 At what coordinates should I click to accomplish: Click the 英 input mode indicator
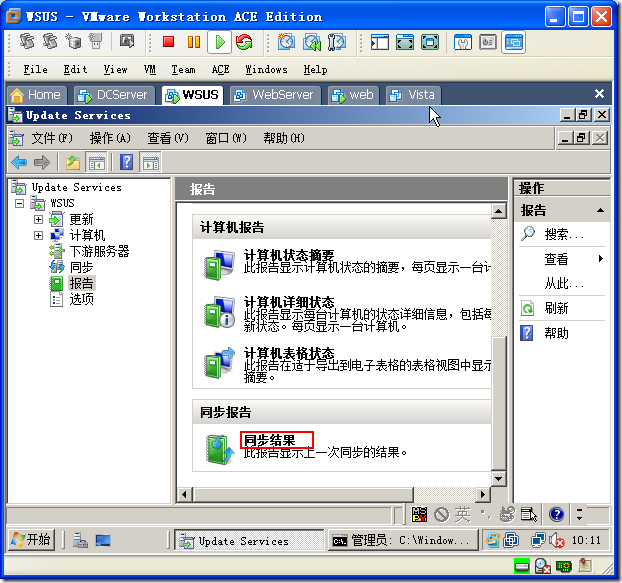point(463,515)
